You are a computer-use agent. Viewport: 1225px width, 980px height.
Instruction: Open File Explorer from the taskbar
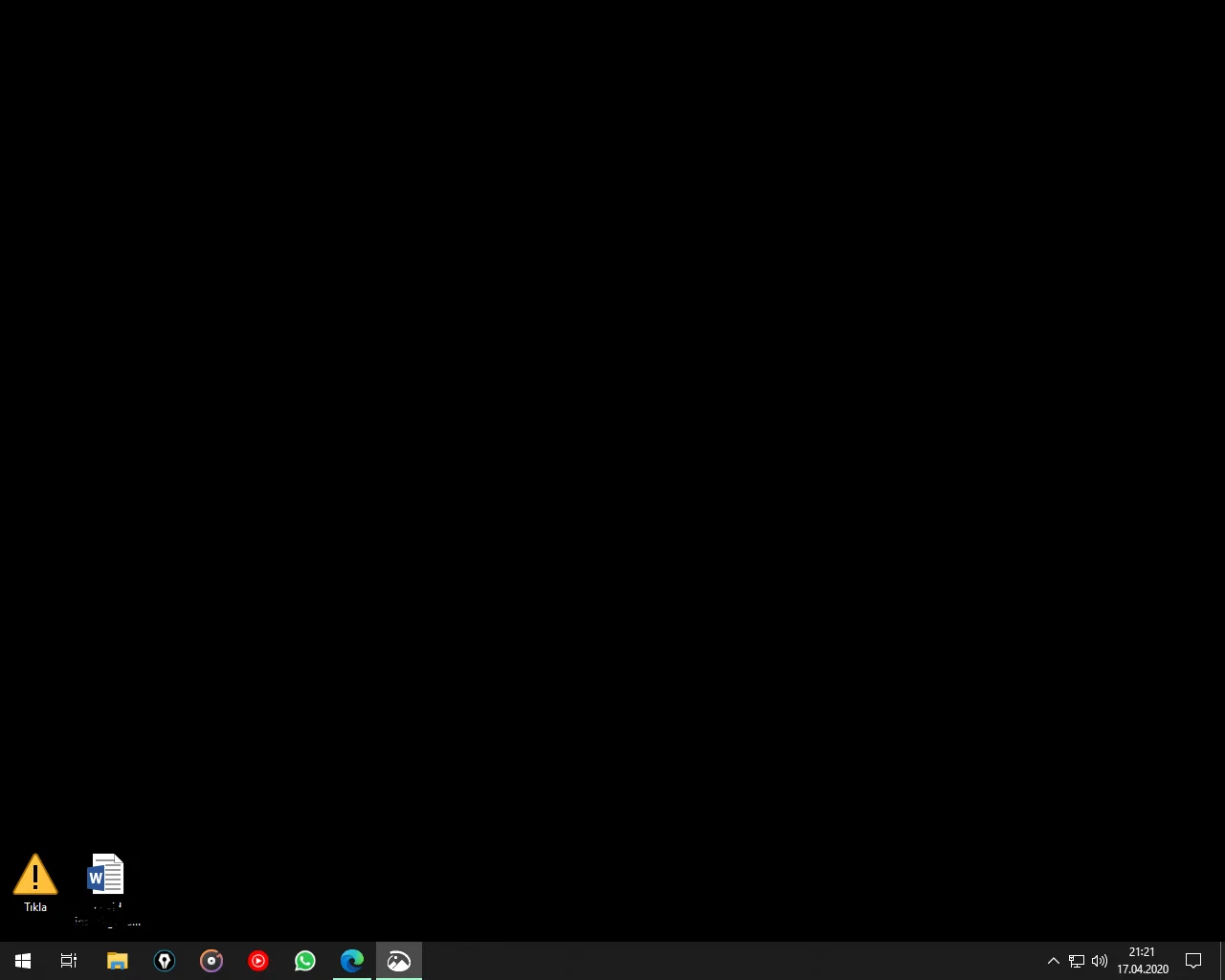[x=117, y=961]
